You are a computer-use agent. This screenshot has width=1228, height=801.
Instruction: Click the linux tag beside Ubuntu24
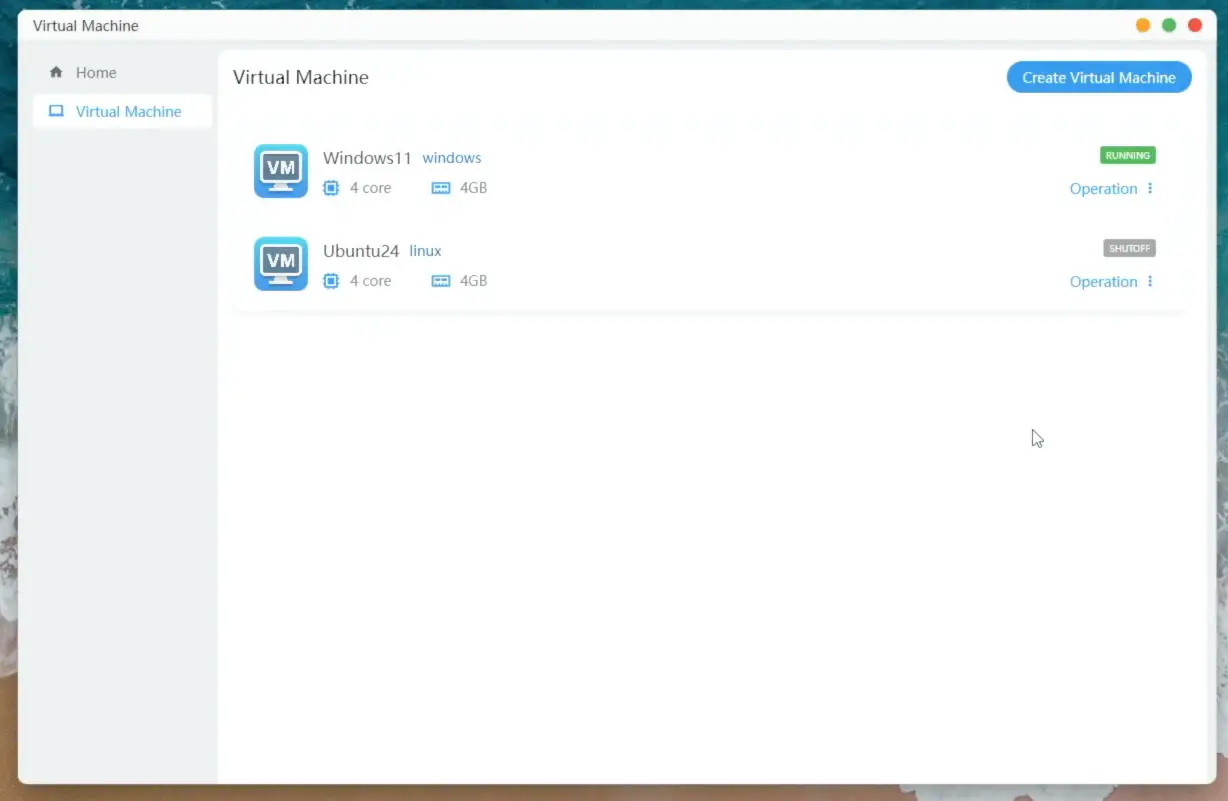coord(424,250)
